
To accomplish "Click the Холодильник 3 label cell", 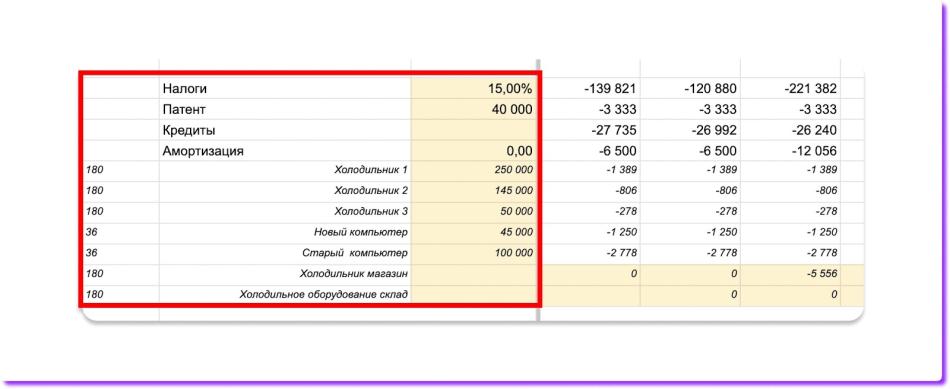I will pos(285,212).
